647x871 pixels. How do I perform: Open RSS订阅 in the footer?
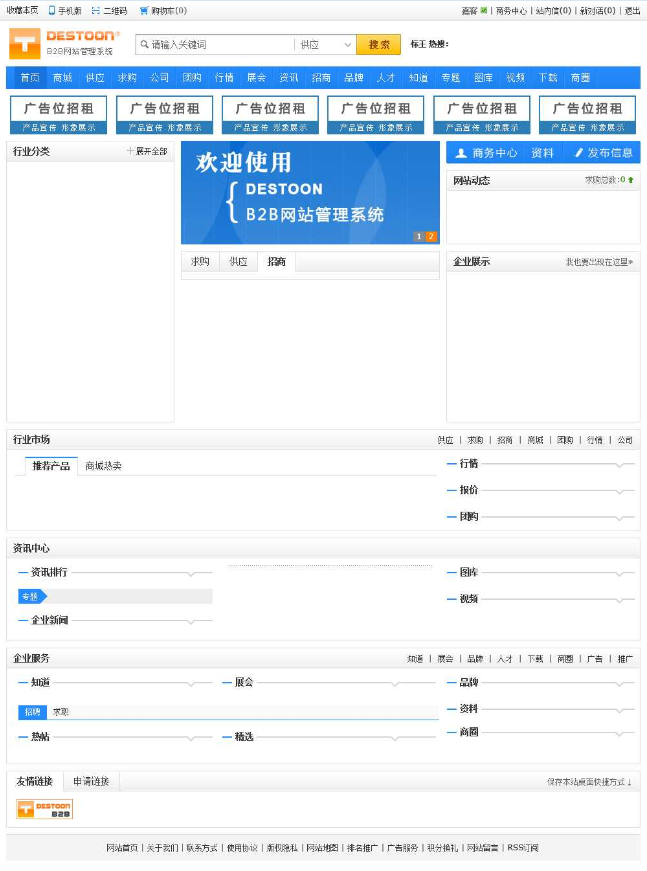[522, 848]
